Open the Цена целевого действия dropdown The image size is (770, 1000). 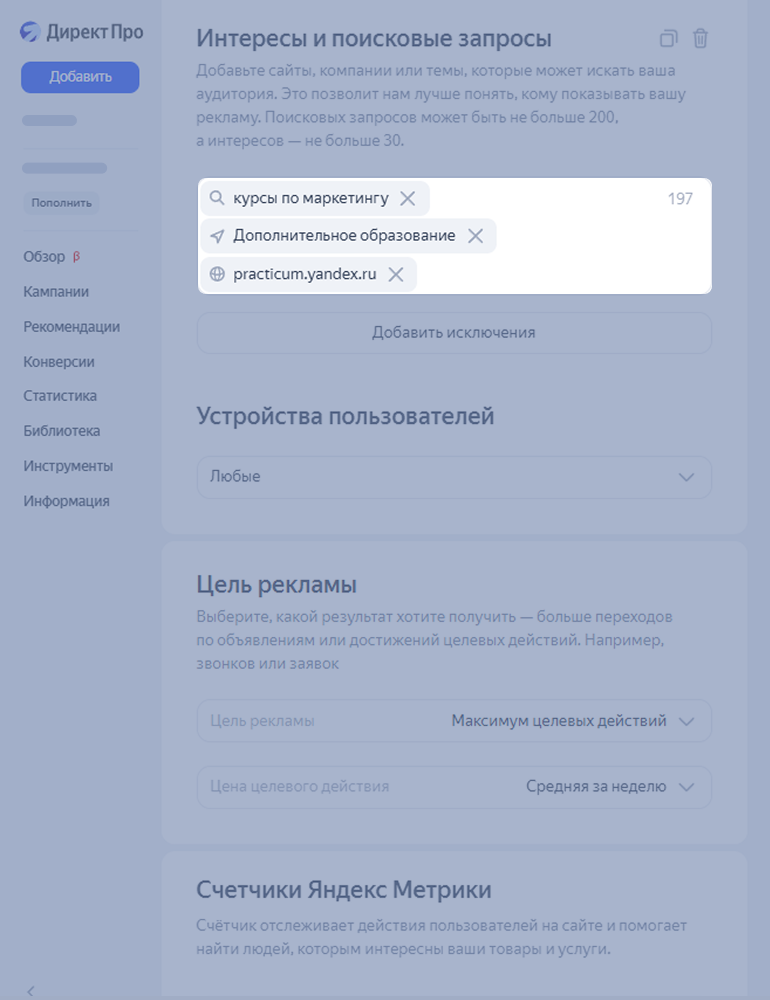point(454,787)
